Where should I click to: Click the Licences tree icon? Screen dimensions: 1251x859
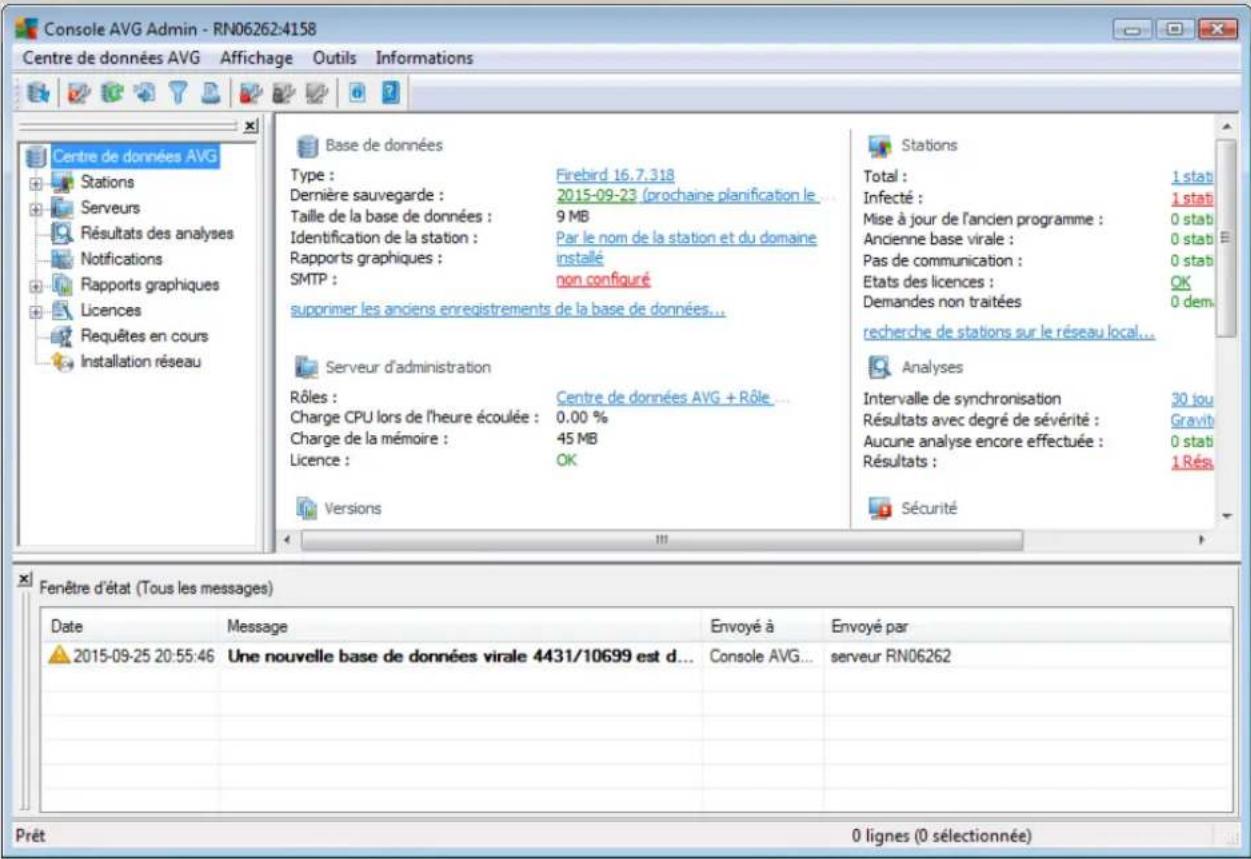pos(62,311)
